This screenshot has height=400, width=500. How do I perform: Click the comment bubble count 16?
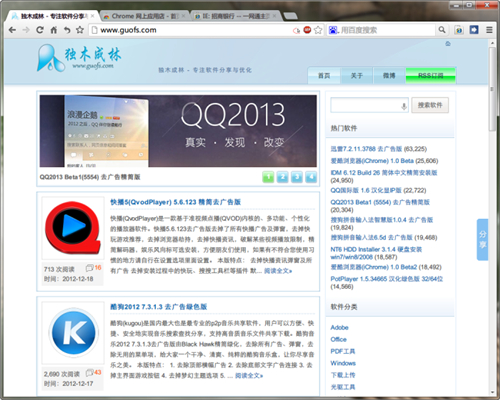[93, 268]
